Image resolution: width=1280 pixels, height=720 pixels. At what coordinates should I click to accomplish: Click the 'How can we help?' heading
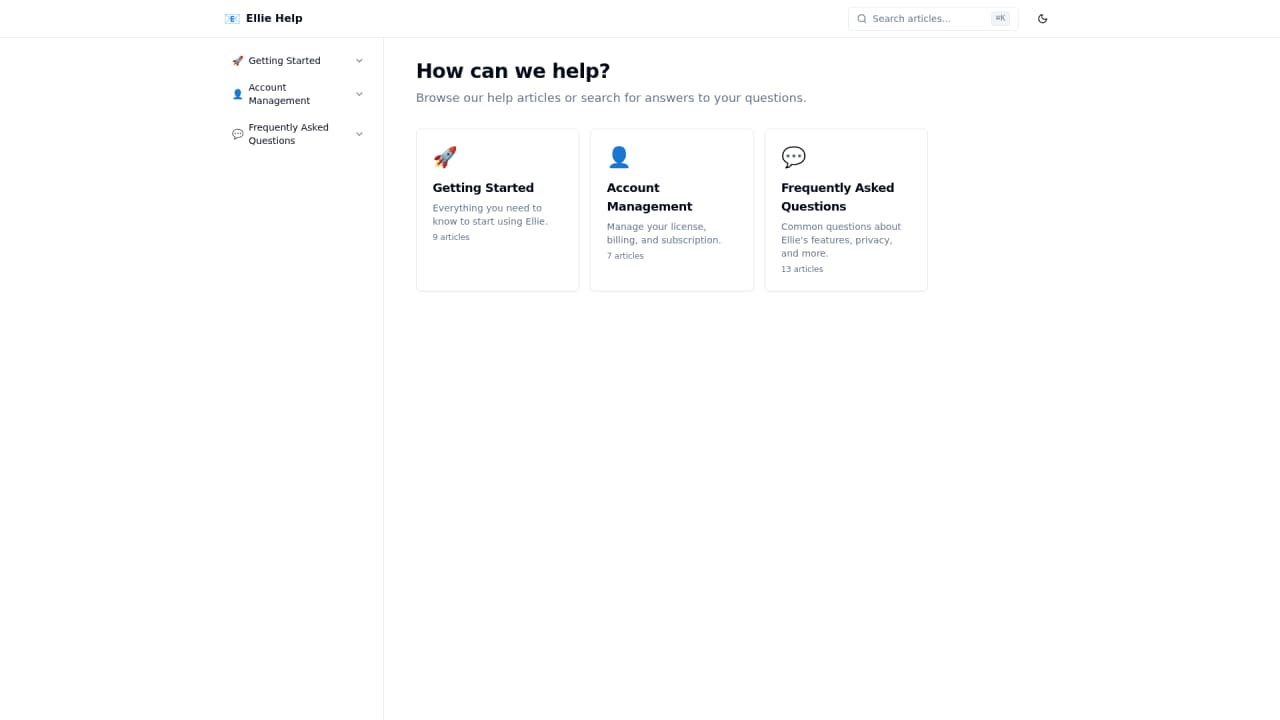(x=513, y=71)
